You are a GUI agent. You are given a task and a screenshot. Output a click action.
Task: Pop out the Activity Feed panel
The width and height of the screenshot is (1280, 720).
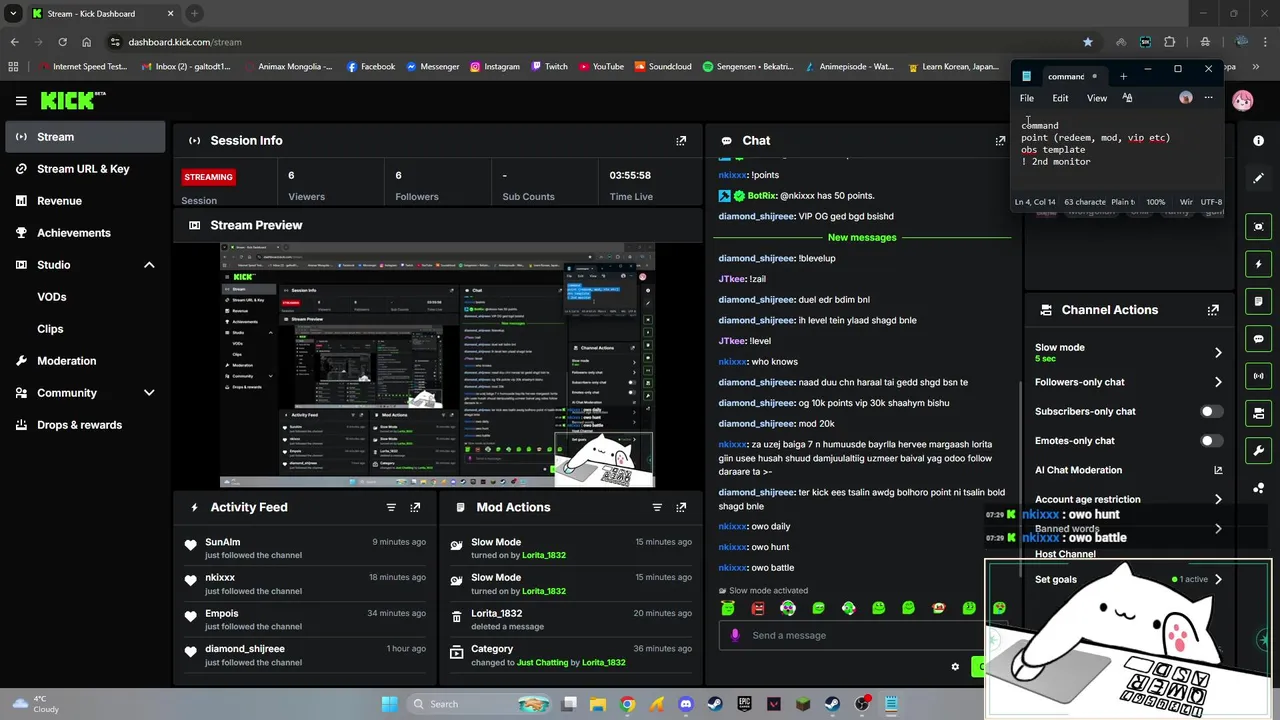[x=415, y=507]
